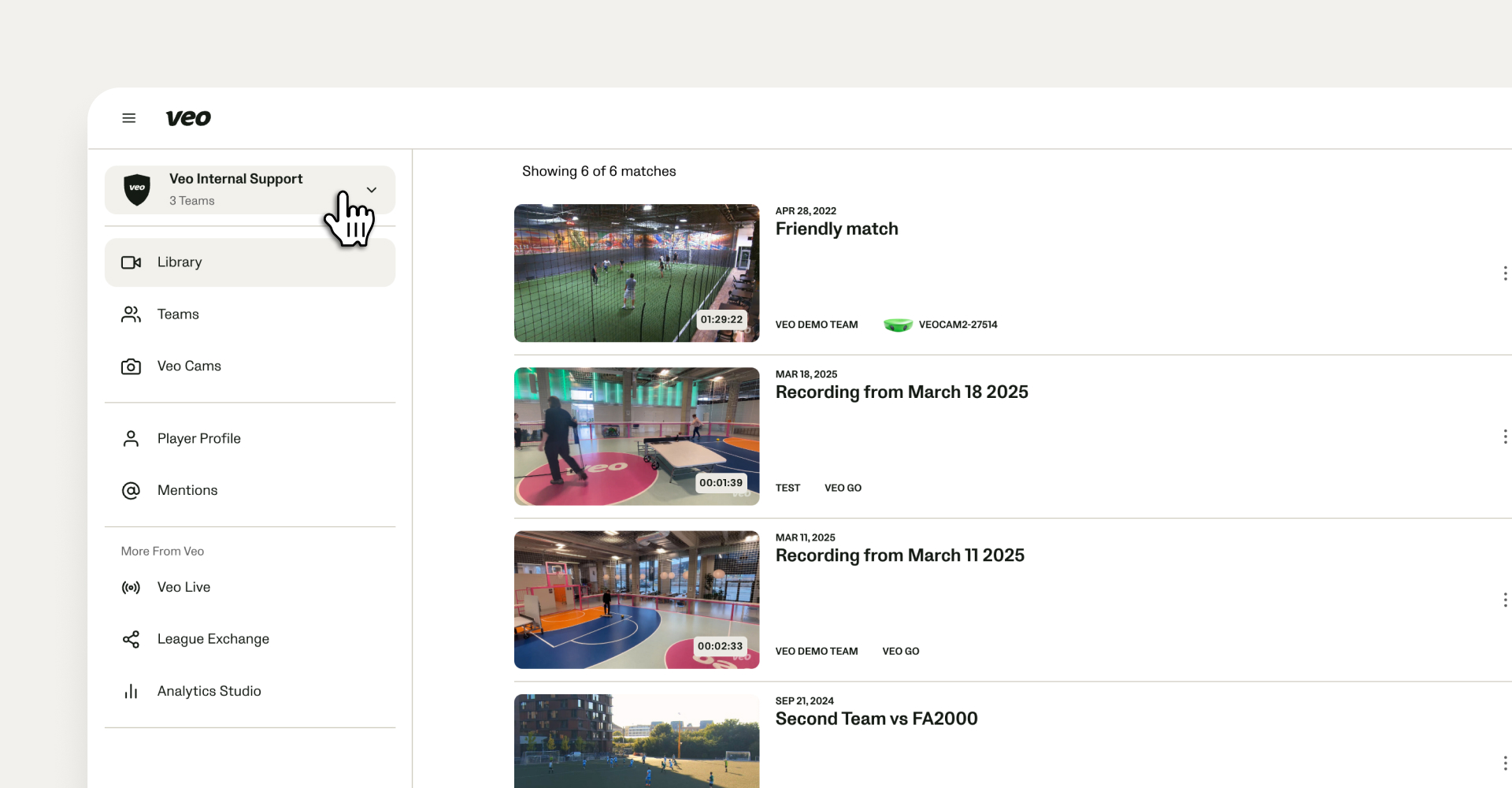
Task: Open the March 18 2025 recording thumbnail
Action: click(x=636, y=437)
